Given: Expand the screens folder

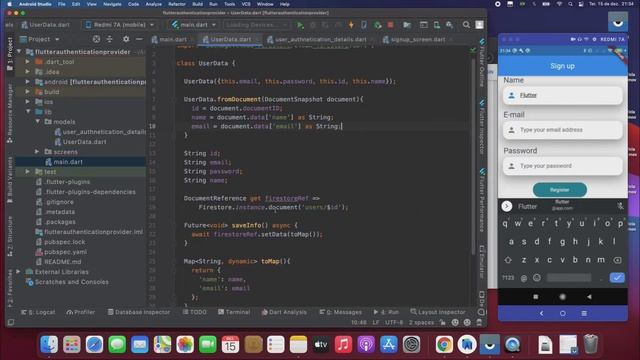Looking at the screenshot, I should pos(38,151).
